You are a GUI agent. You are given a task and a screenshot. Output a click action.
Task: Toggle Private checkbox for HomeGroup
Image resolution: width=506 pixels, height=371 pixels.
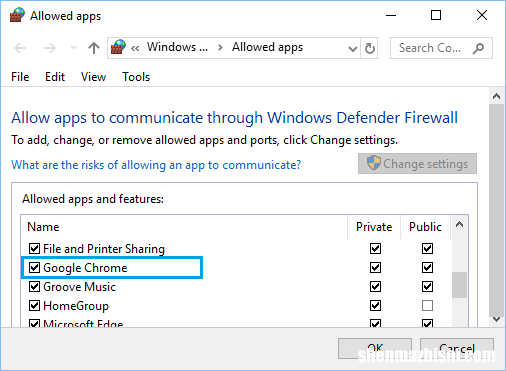[x=375, y=305]
